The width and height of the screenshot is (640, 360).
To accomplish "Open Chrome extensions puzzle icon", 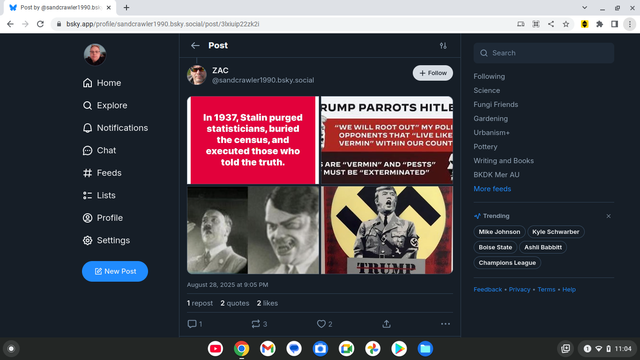I will pos(600,24).
